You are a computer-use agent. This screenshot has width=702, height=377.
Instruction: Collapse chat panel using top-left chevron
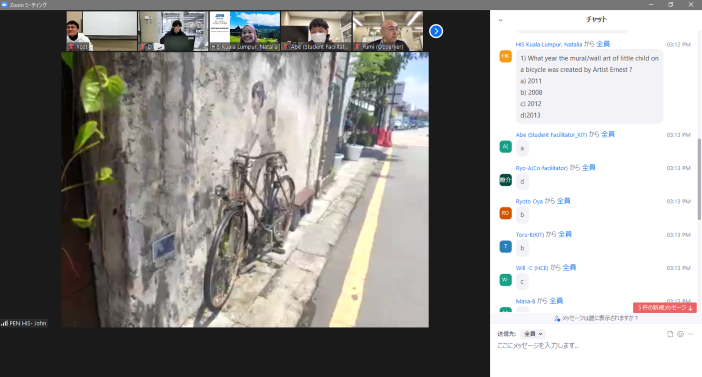(501, 20)
